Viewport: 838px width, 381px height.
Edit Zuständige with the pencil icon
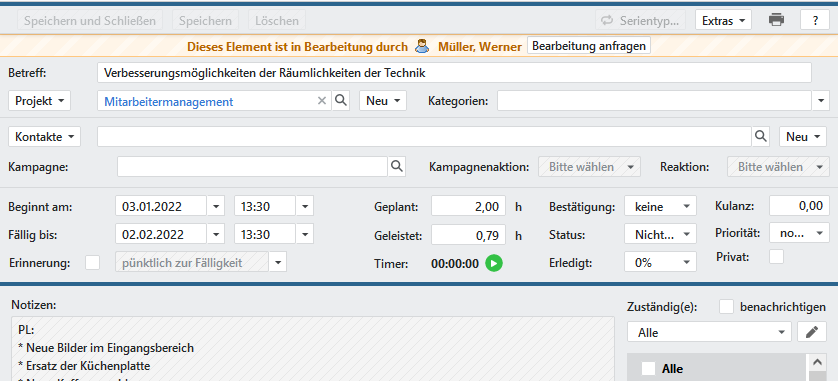[812, 332]
